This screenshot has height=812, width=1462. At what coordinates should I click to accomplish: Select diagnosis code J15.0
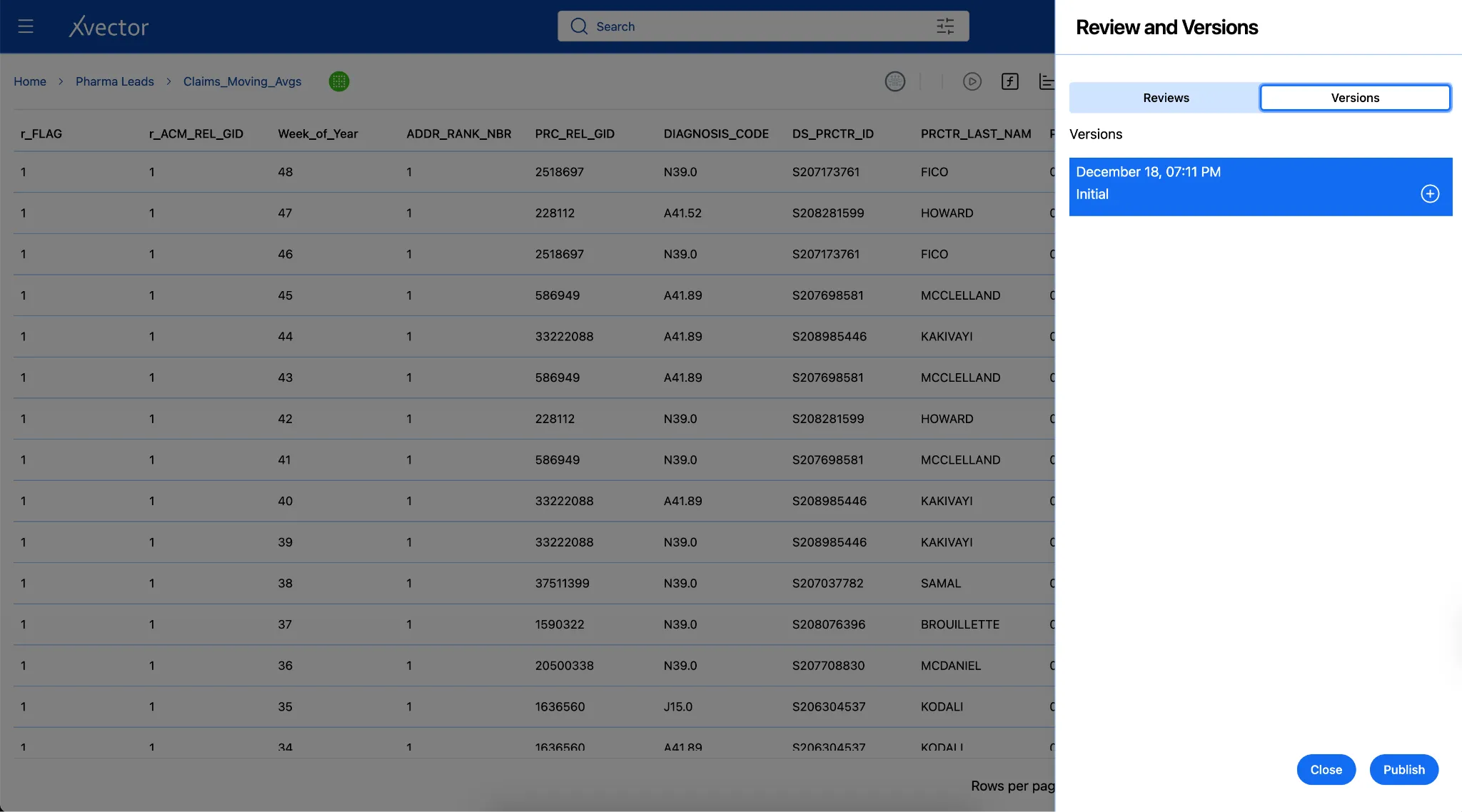(x=678, y=706)
